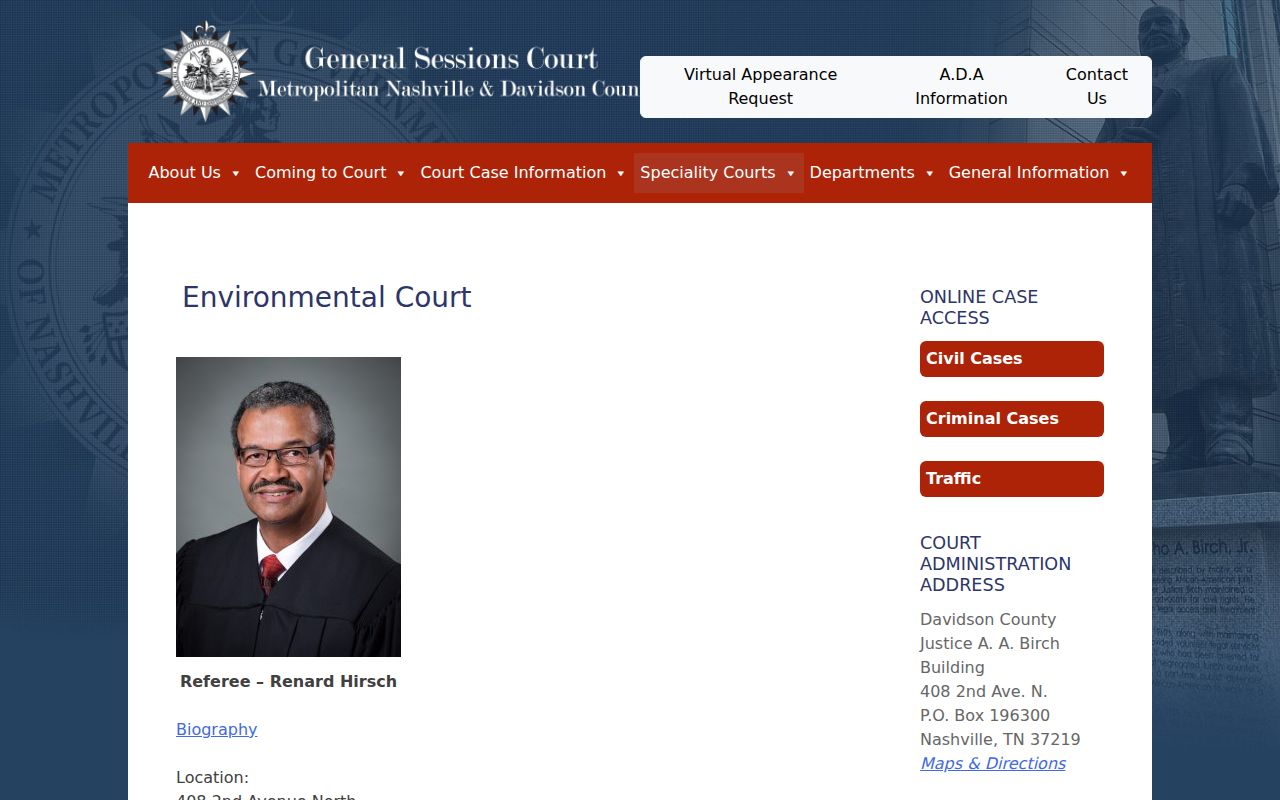The image size is (1280, 800).
Task: Click the ONLINE CASE ACCESS heading
Action: pyautogui.click(x=979, y=307)
